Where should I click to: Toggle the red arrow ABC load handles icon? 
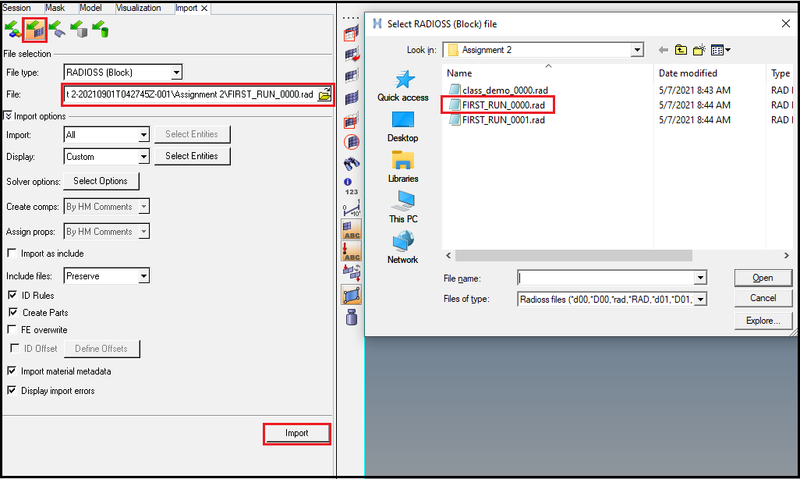[351, 251]
